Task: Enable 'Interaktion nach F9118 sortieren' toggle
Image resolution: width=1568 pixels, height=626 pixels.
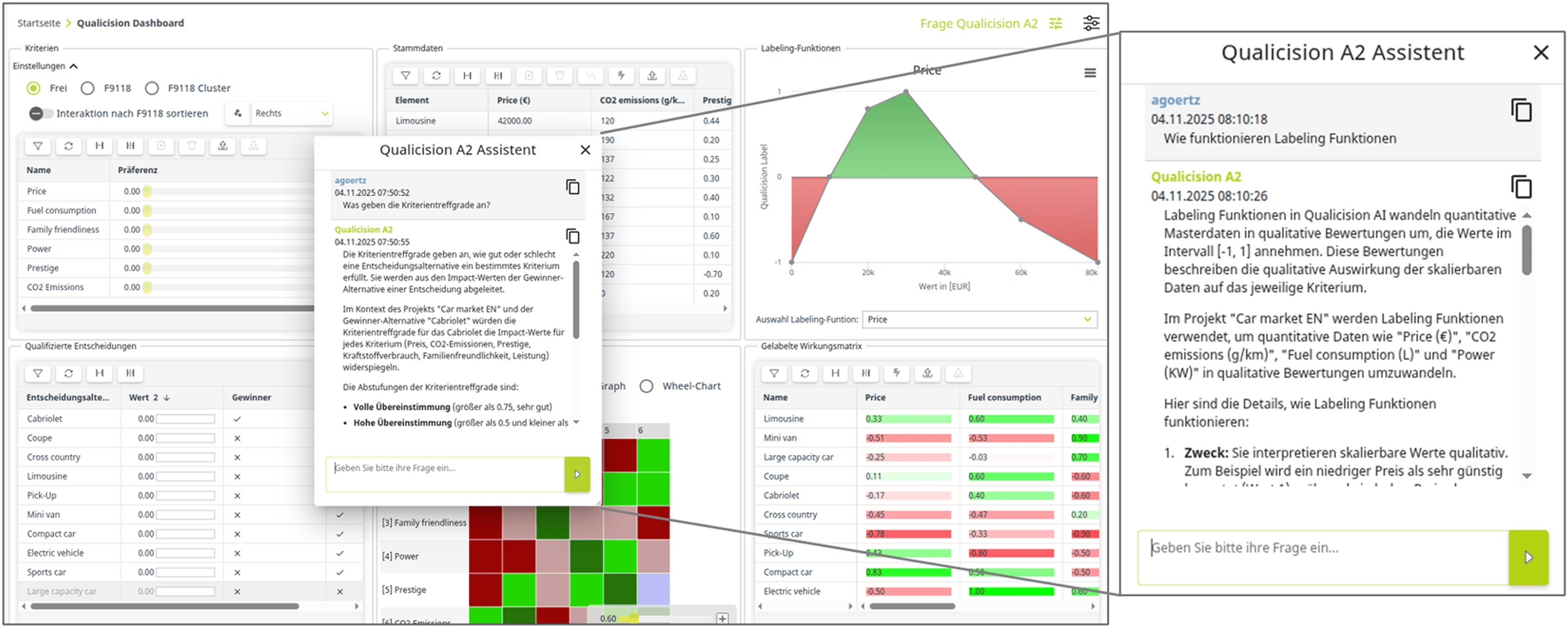Action: click(40, 113)
